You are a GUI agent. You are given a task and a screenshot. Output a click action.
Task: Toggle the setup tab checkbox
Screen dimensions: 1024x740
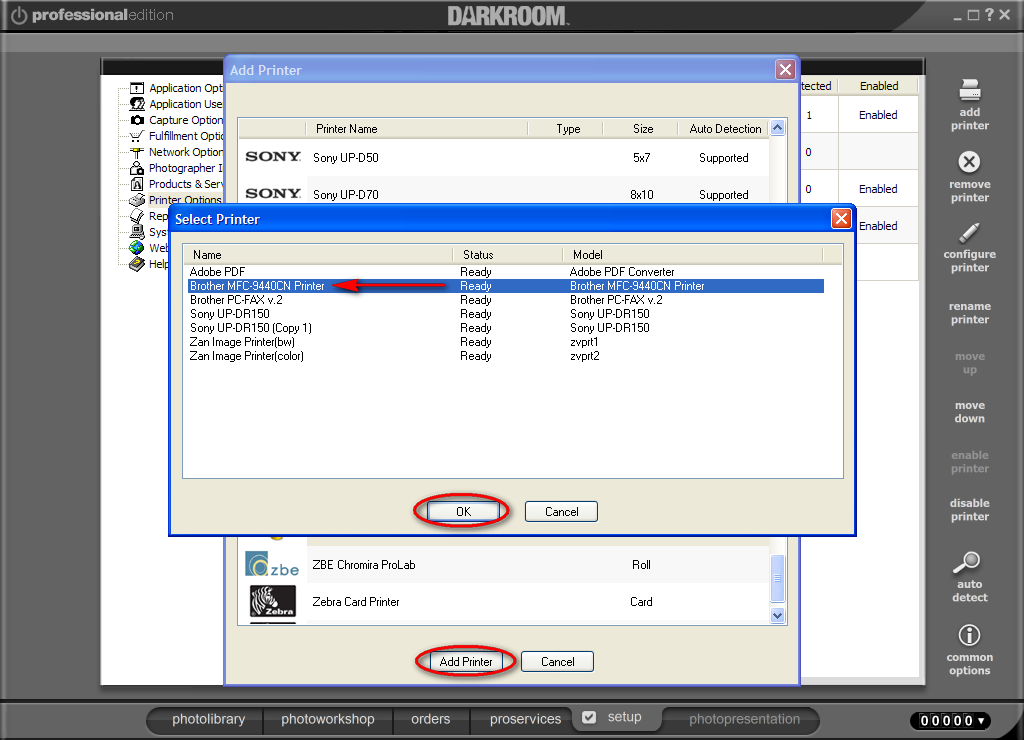589,717
